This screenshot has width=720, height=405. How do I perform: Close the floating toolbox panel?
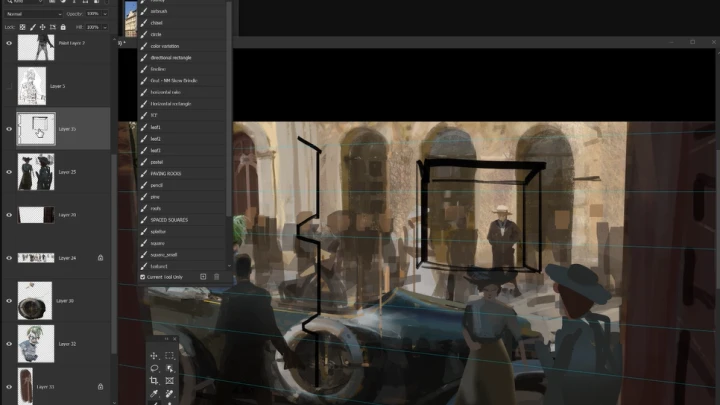pos(174,339)
